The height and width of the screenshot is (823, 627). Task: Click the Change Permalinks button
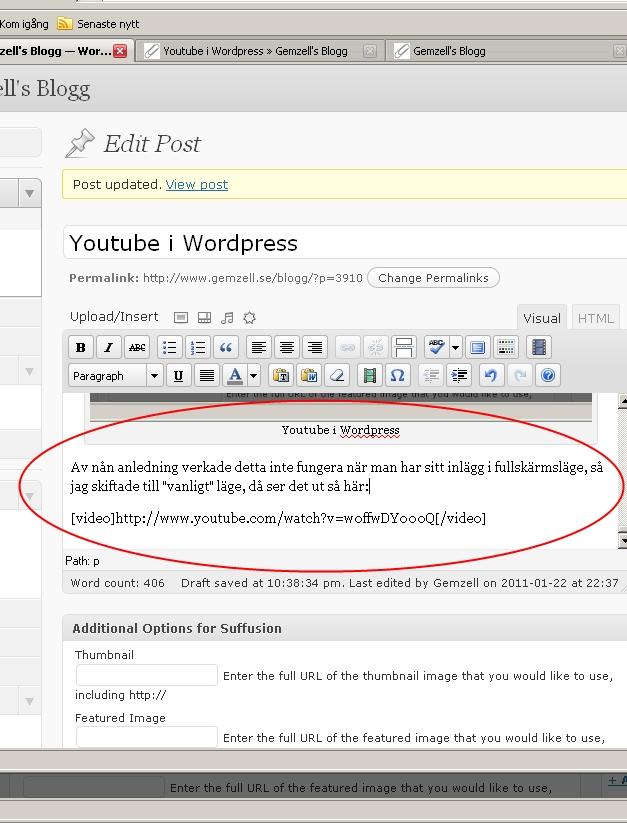tap(433, 278)
